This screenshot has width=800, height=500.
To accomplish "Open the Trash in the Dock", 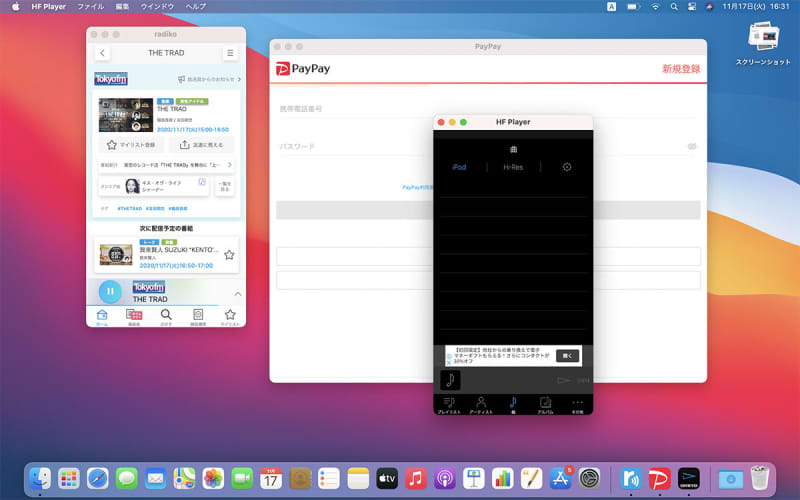I will pyautogui.click(x=760, y=478).
